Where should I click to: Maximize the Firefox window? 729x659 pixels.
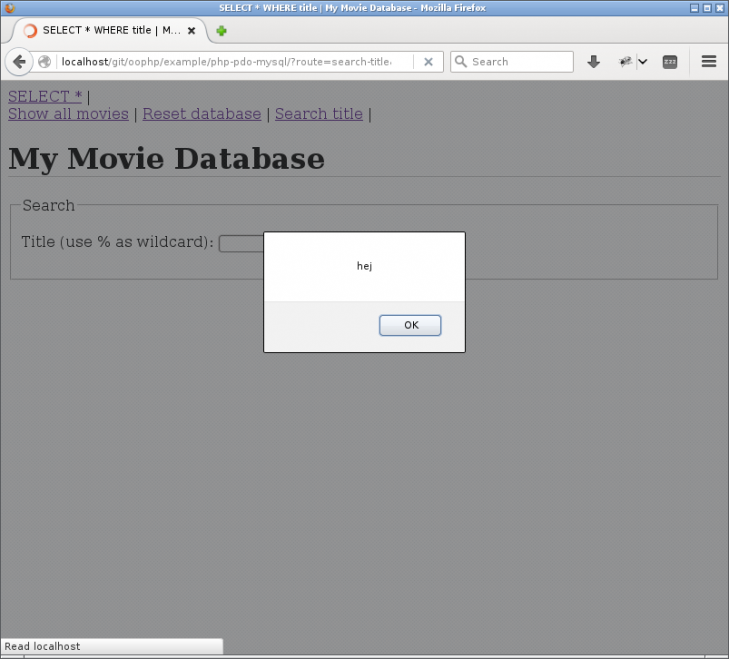pos(707,8)
